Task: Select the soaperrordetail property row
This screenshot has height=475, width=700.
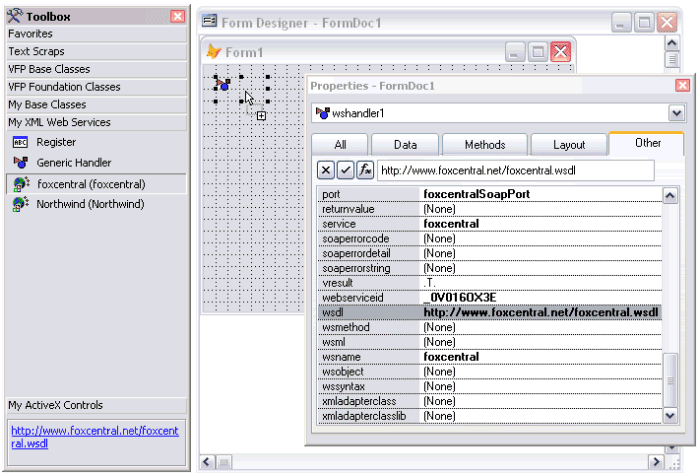Action: (489, 253)
